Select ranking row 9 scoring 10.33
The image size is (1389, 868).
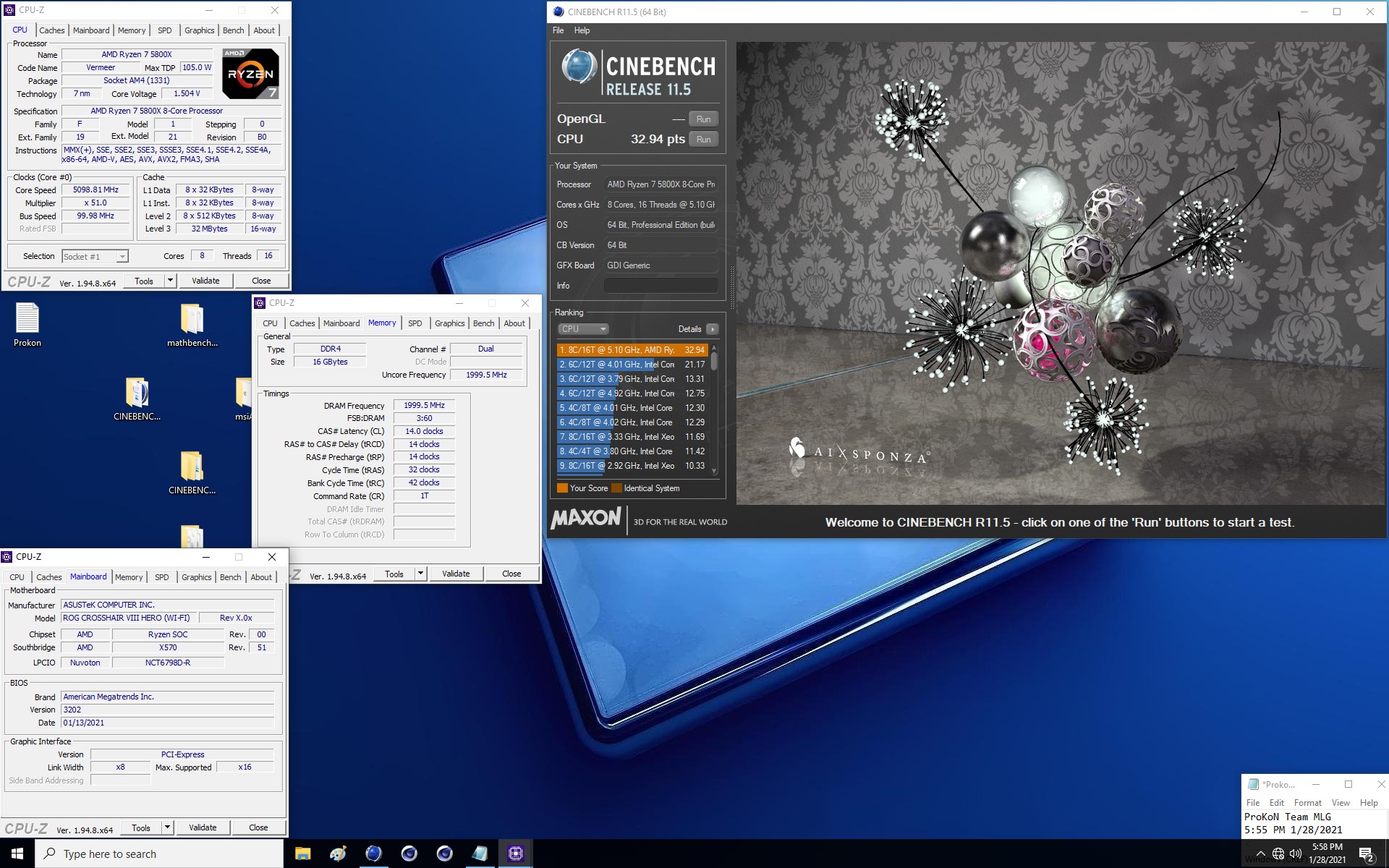pyautogui.click(x=632, y=466)
